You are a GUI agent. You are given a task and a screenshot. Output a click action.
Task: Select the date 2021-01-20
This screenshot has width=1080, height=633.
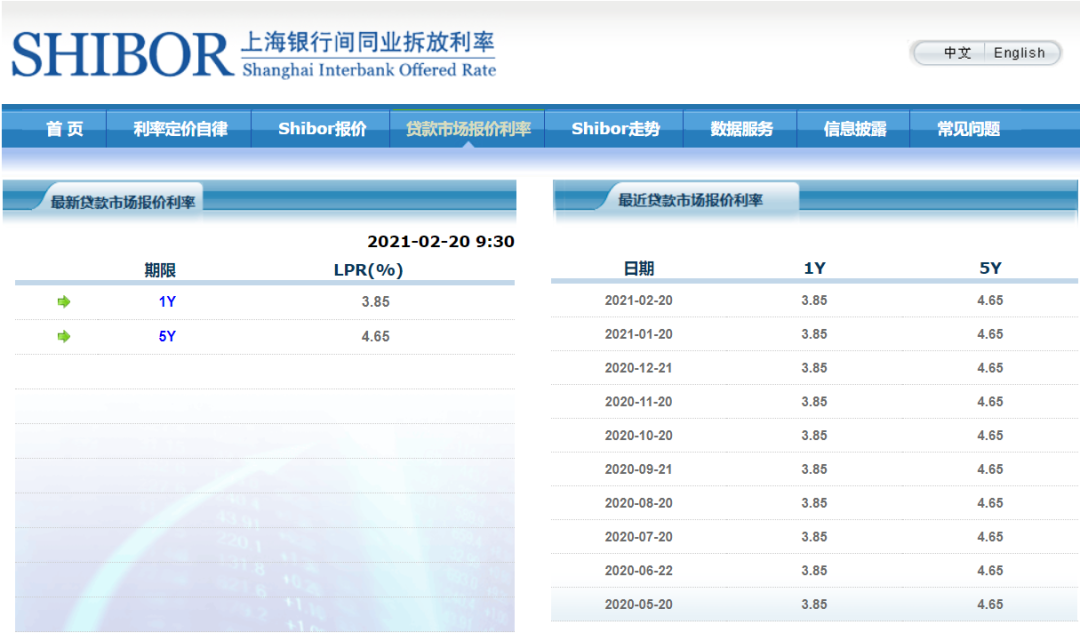tap(638, 334)
